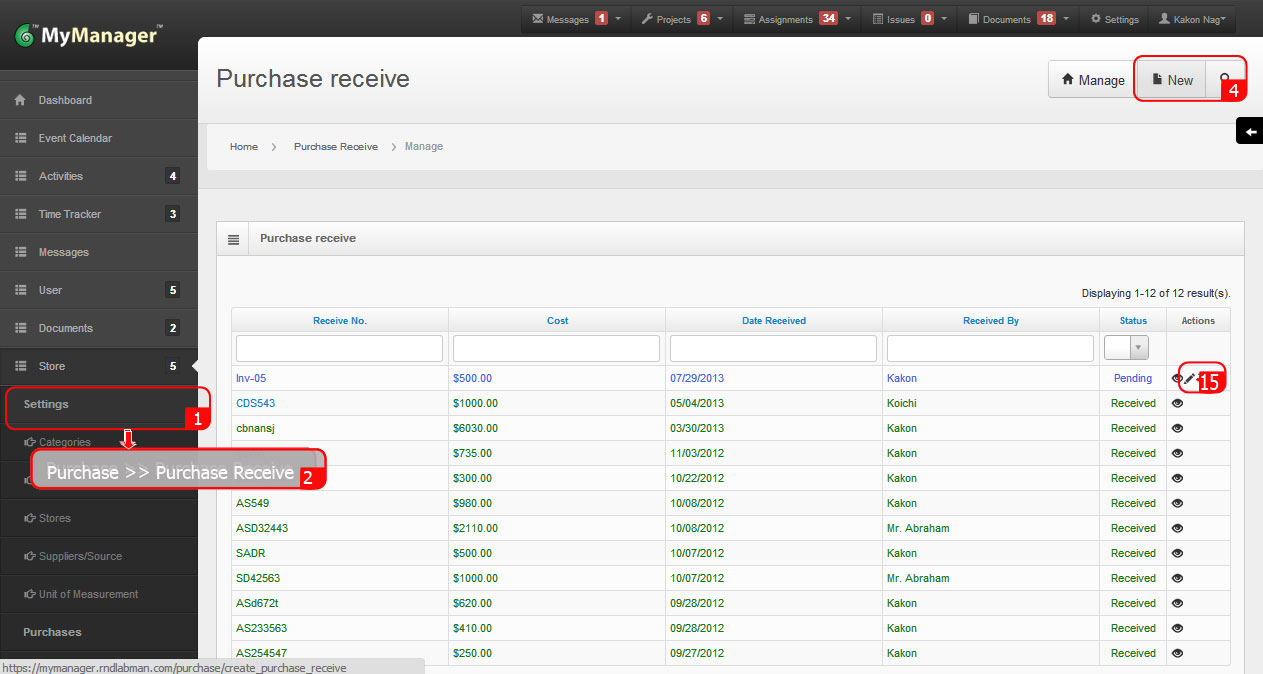Expand the Messages dropdown arrow

619,18
